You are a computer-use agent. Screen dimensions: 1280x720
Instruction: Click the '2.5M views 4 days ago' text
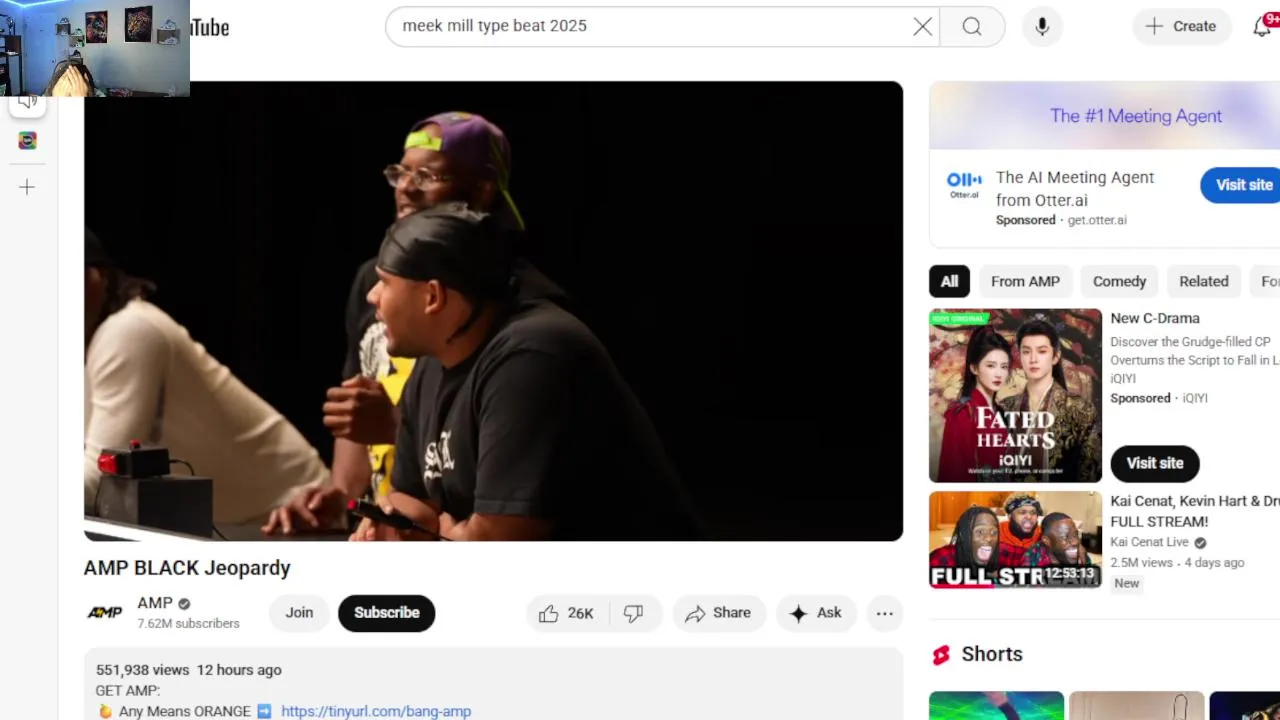(1177, 563)
